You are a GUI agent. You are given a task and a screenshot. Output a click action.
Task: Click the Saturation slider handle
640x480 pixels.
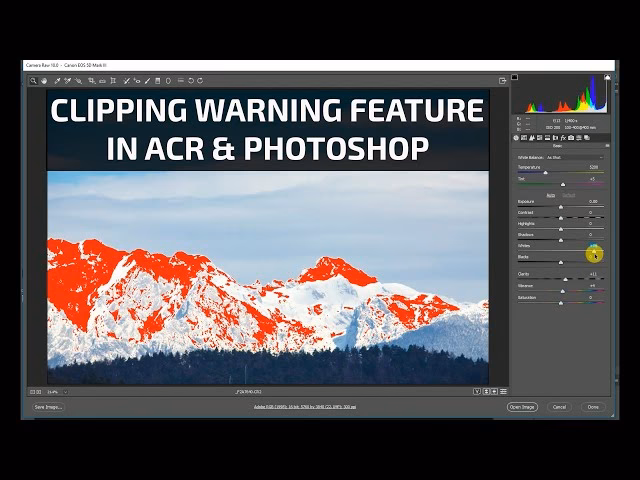point(561,303)
